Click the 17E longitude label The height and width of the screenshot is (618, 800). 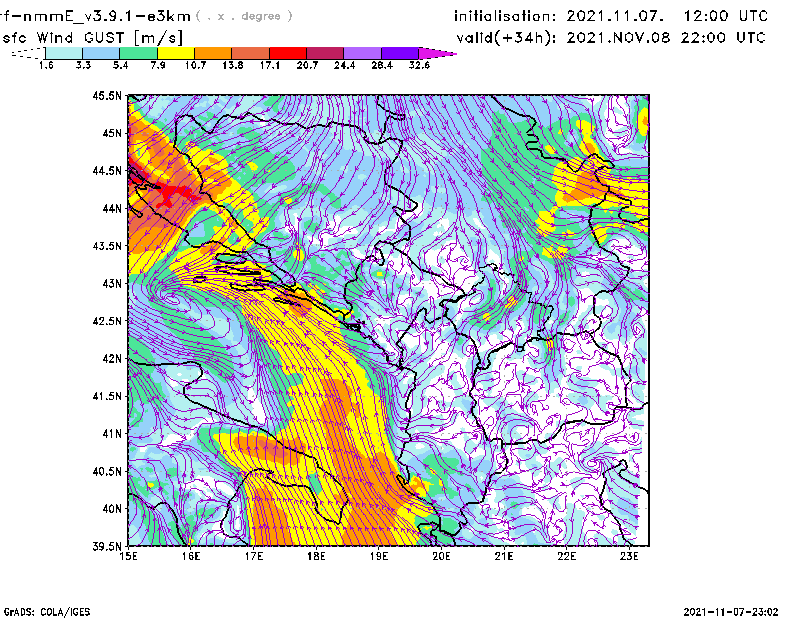coord(254,556)
